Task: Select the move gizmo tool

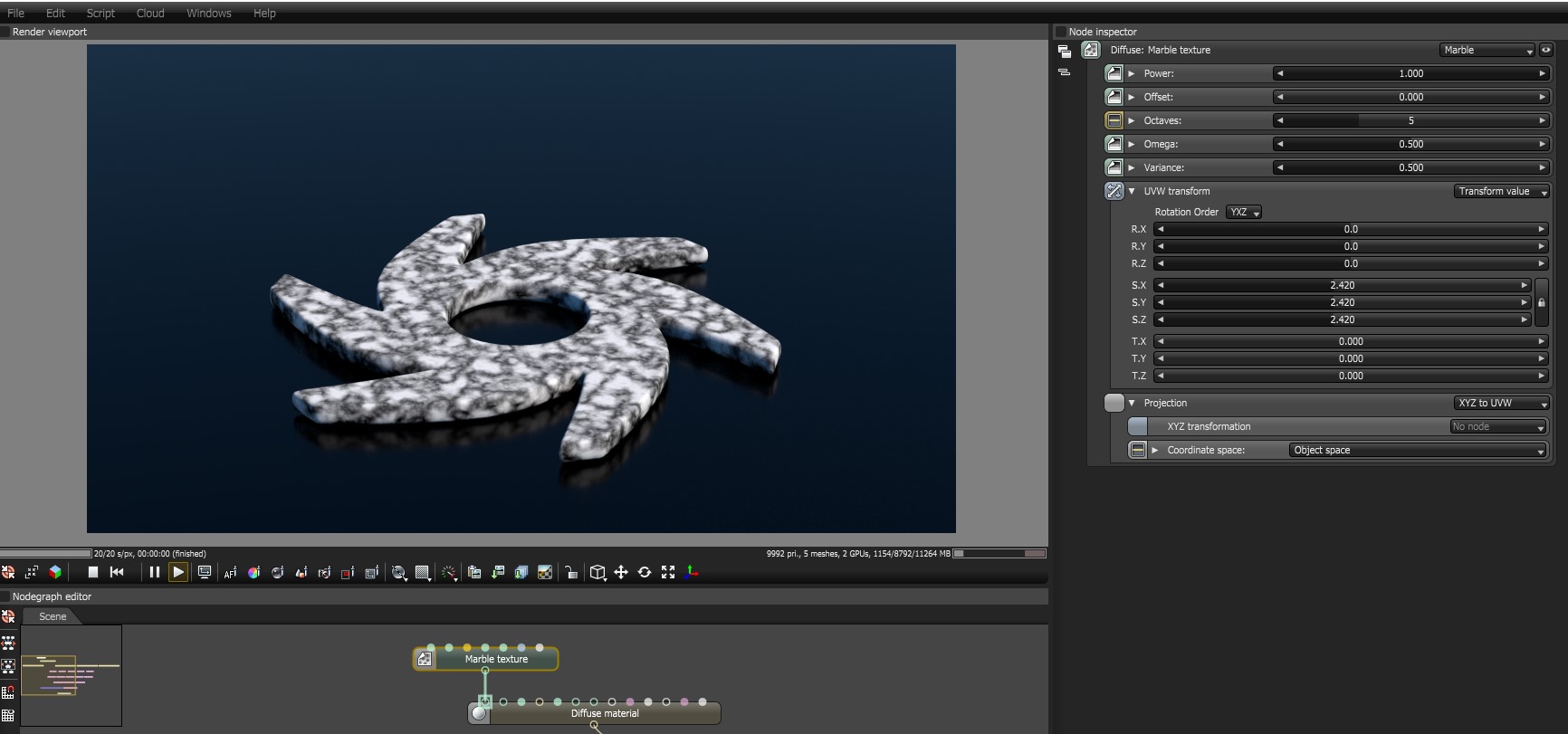Action: click(621, 572)
